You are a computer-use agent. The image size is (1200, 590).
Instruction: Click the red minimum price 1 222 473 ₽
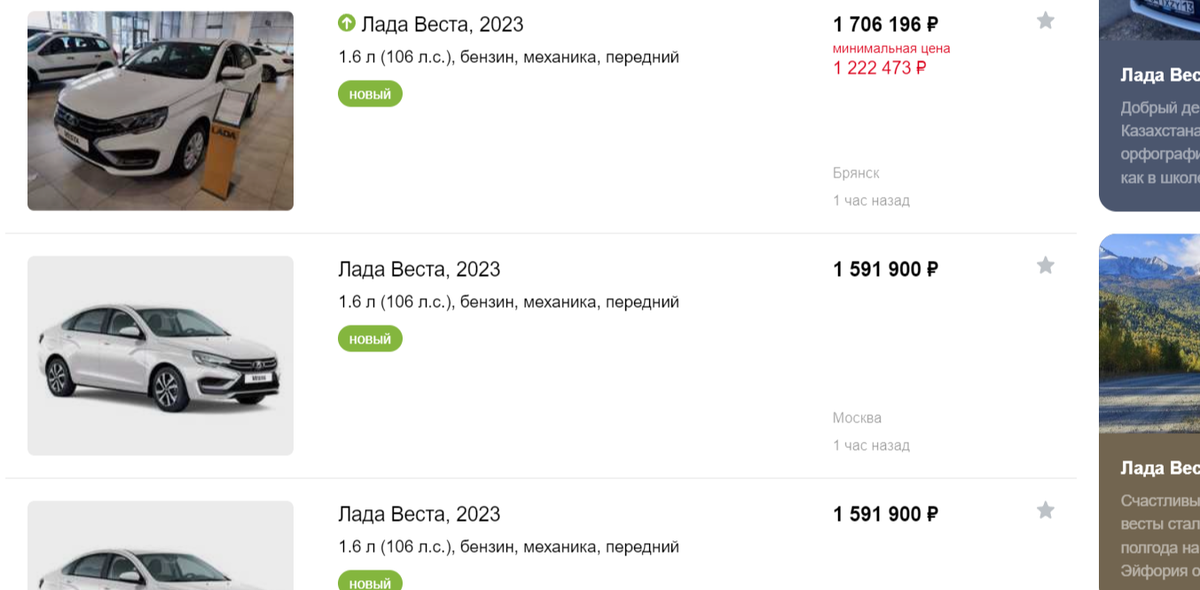879,68
